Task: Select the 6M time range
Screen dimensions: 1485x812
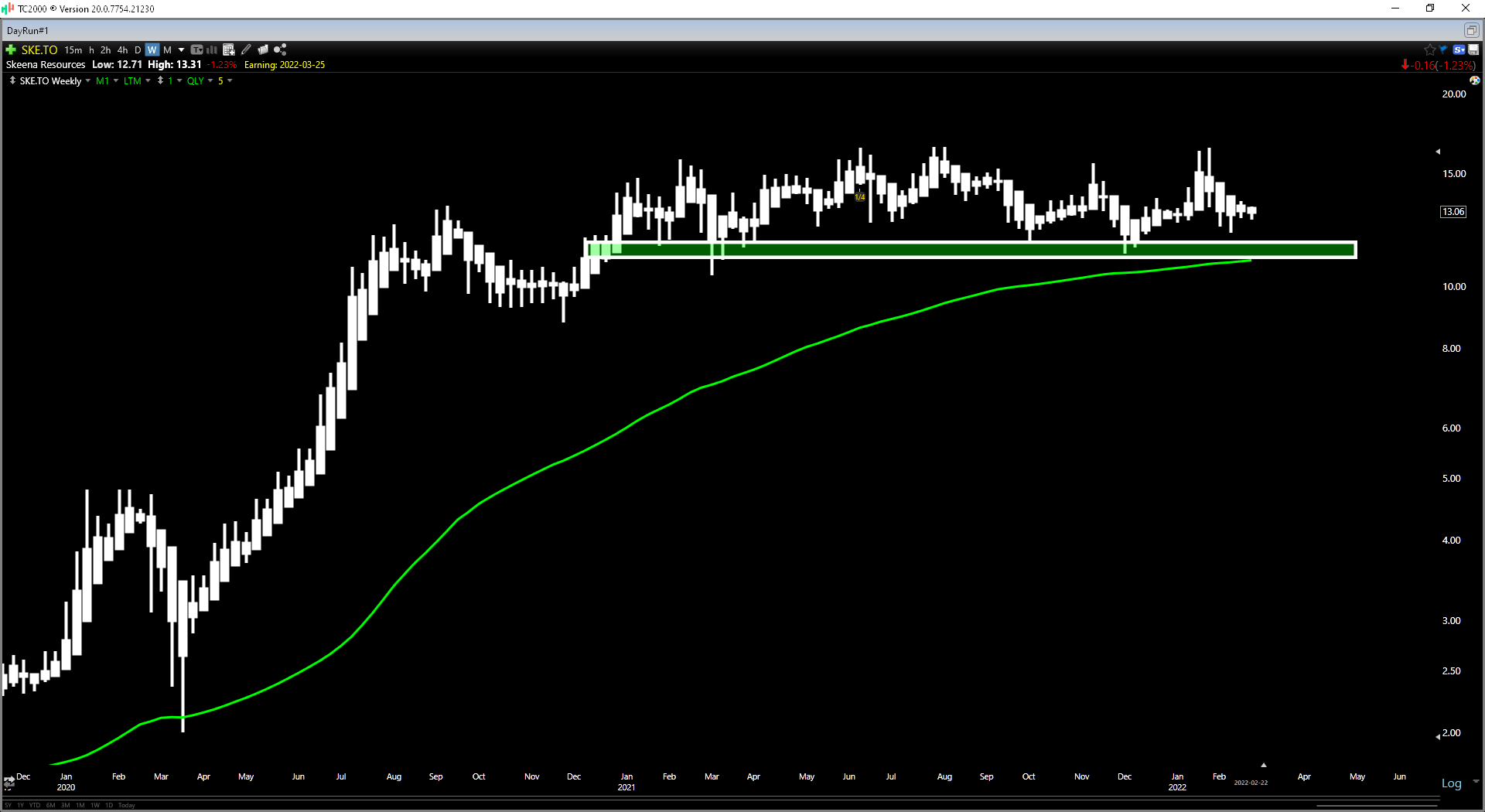Action: point(50,805)
